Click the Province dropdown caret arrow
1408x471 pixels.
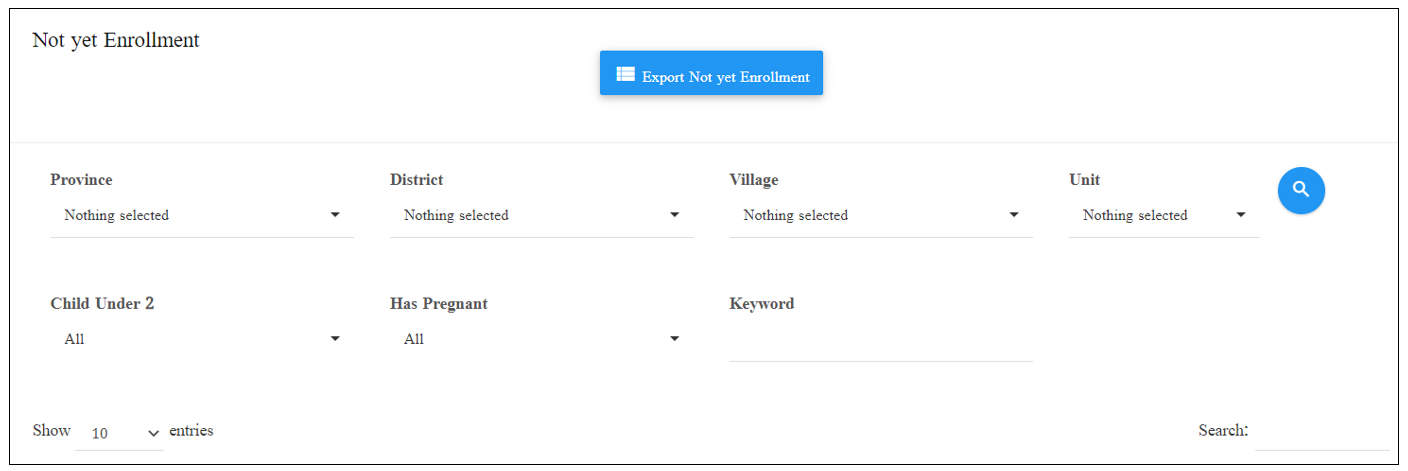tap(335, 215)
